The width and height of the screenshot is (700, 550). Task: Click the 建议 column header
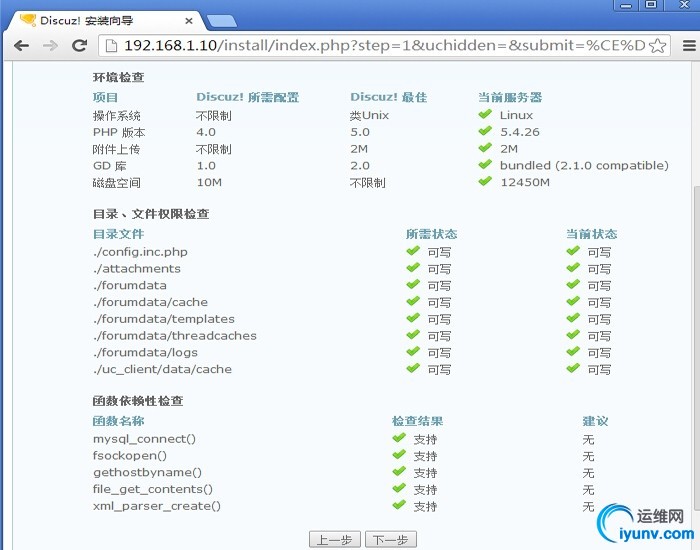coord(595,421)
